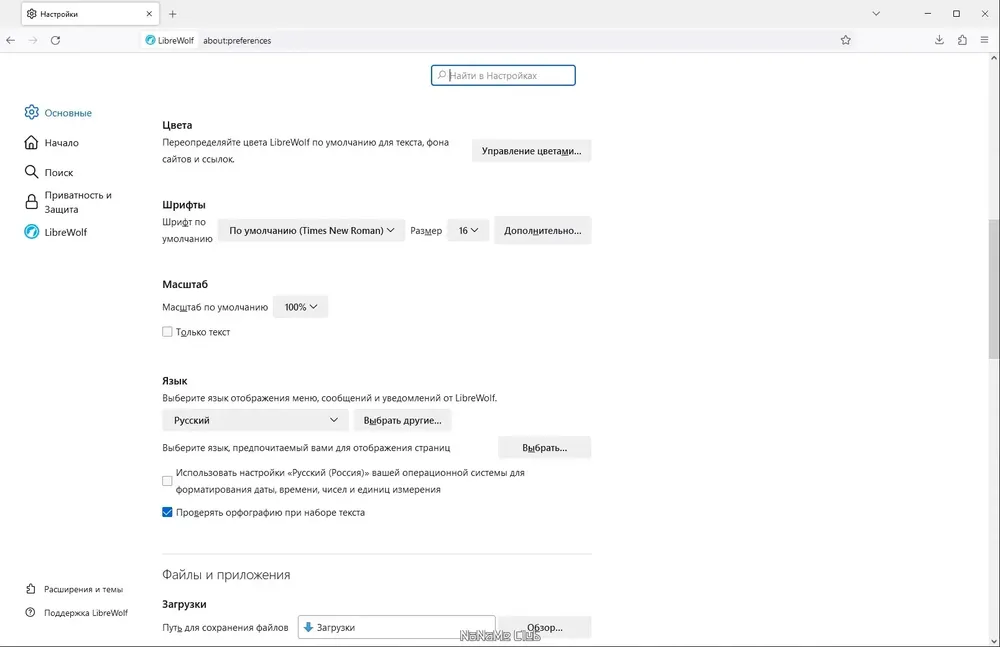Click the Загрузки section heading
1000x647 pixels.
(x=184, y=604)
